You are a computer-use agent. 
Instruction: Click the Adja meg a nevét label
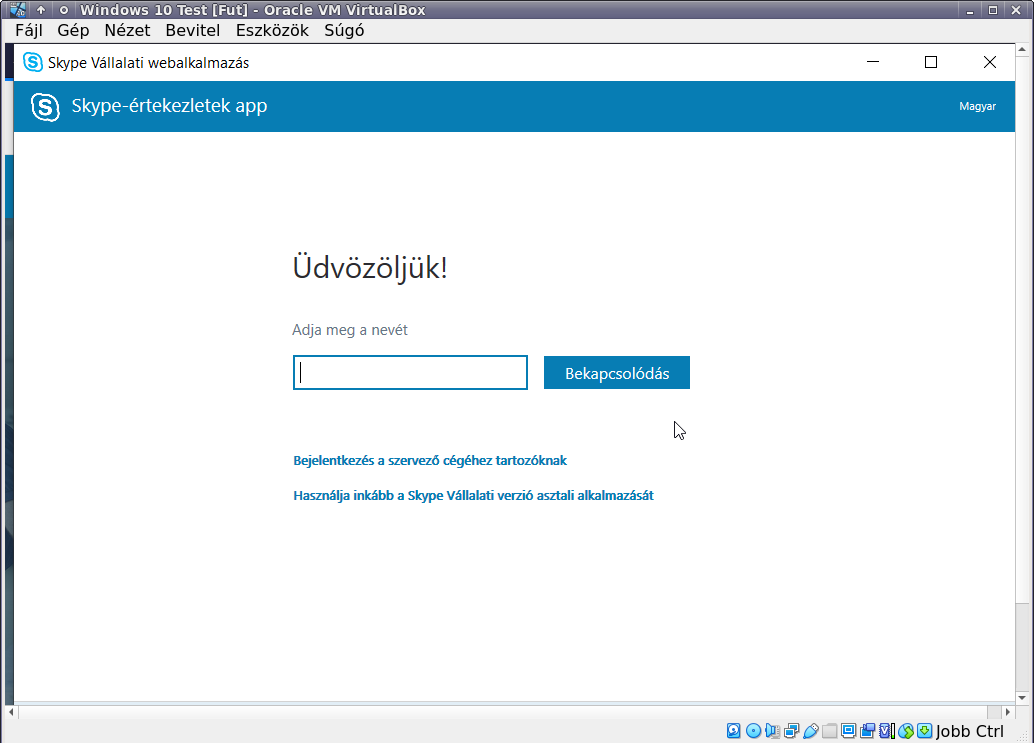(x=350, y=330)
